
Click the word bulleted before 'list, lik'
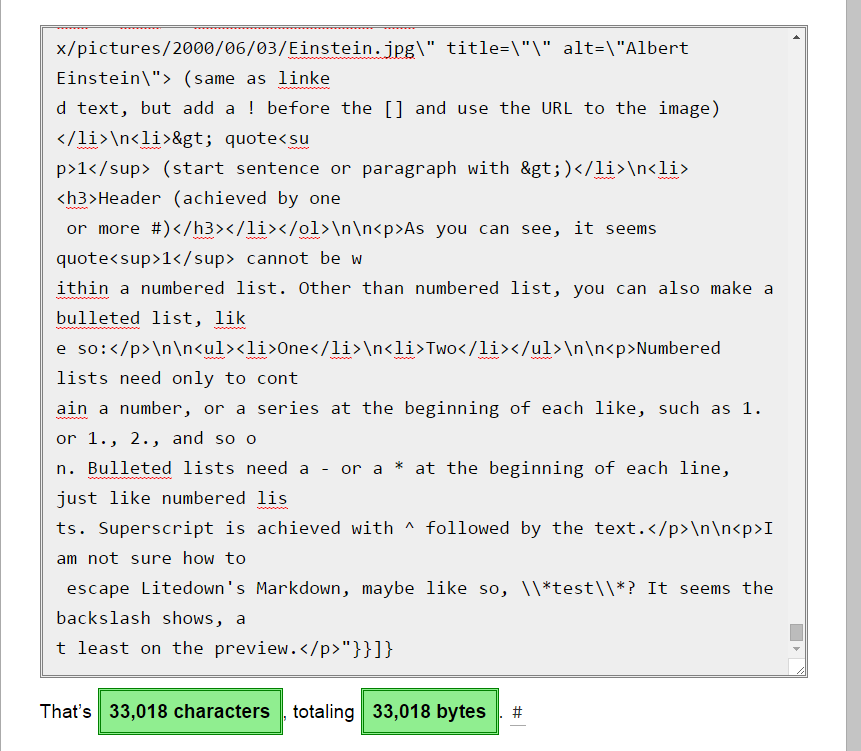point(98,318)
